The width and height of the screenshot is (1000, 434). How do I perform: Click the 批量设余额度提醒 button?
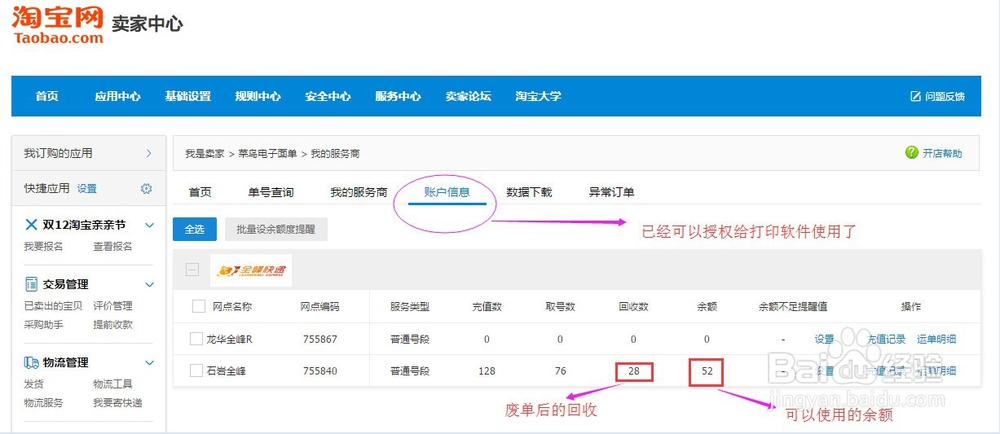276,229
